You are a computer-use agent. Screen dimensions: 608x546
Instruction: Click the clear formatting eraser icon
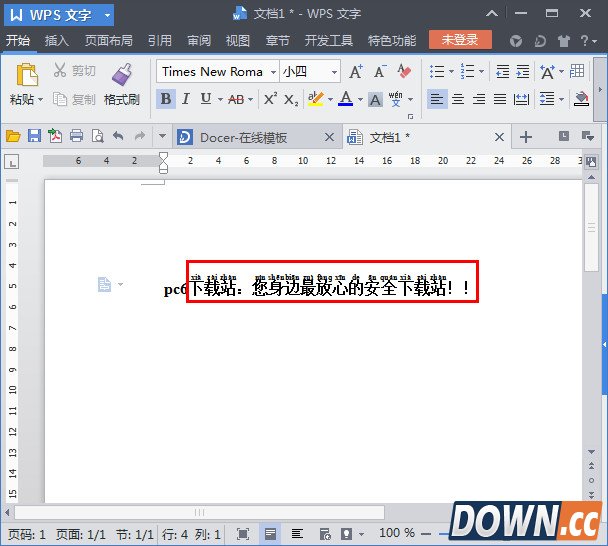(x=404, y=71)
